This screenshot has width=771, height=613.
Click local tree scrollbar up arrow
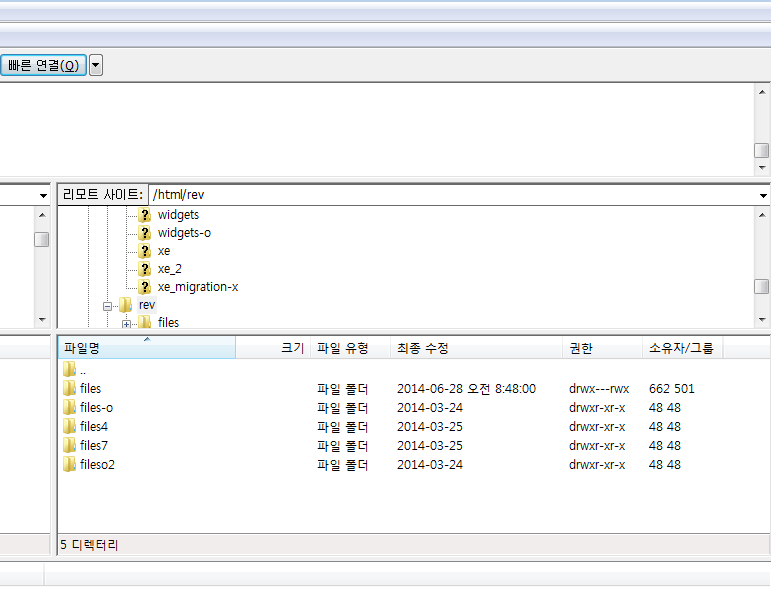(42, 215)
